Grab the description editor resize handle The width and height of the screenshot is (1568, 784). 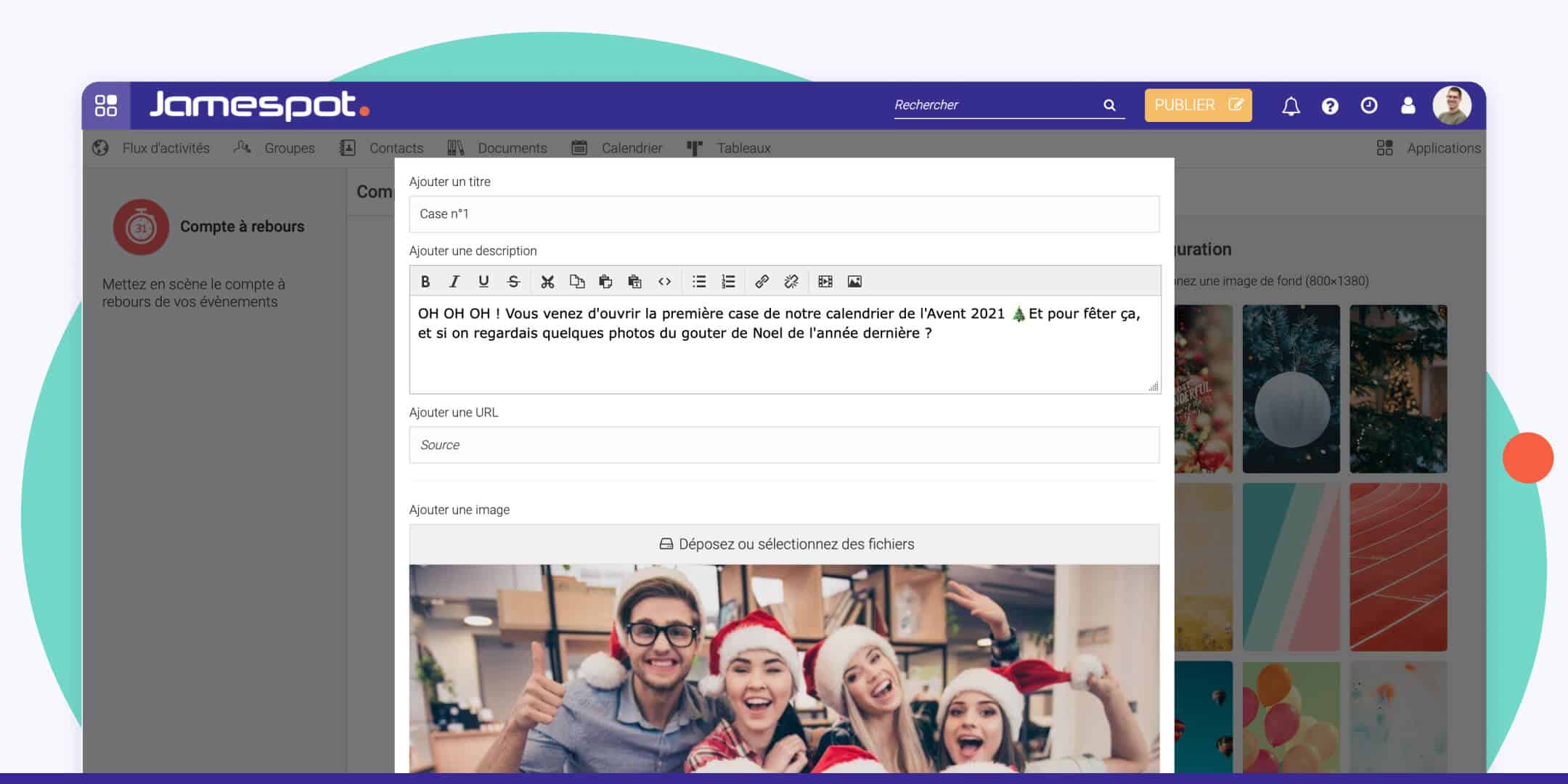[1153, 387]
